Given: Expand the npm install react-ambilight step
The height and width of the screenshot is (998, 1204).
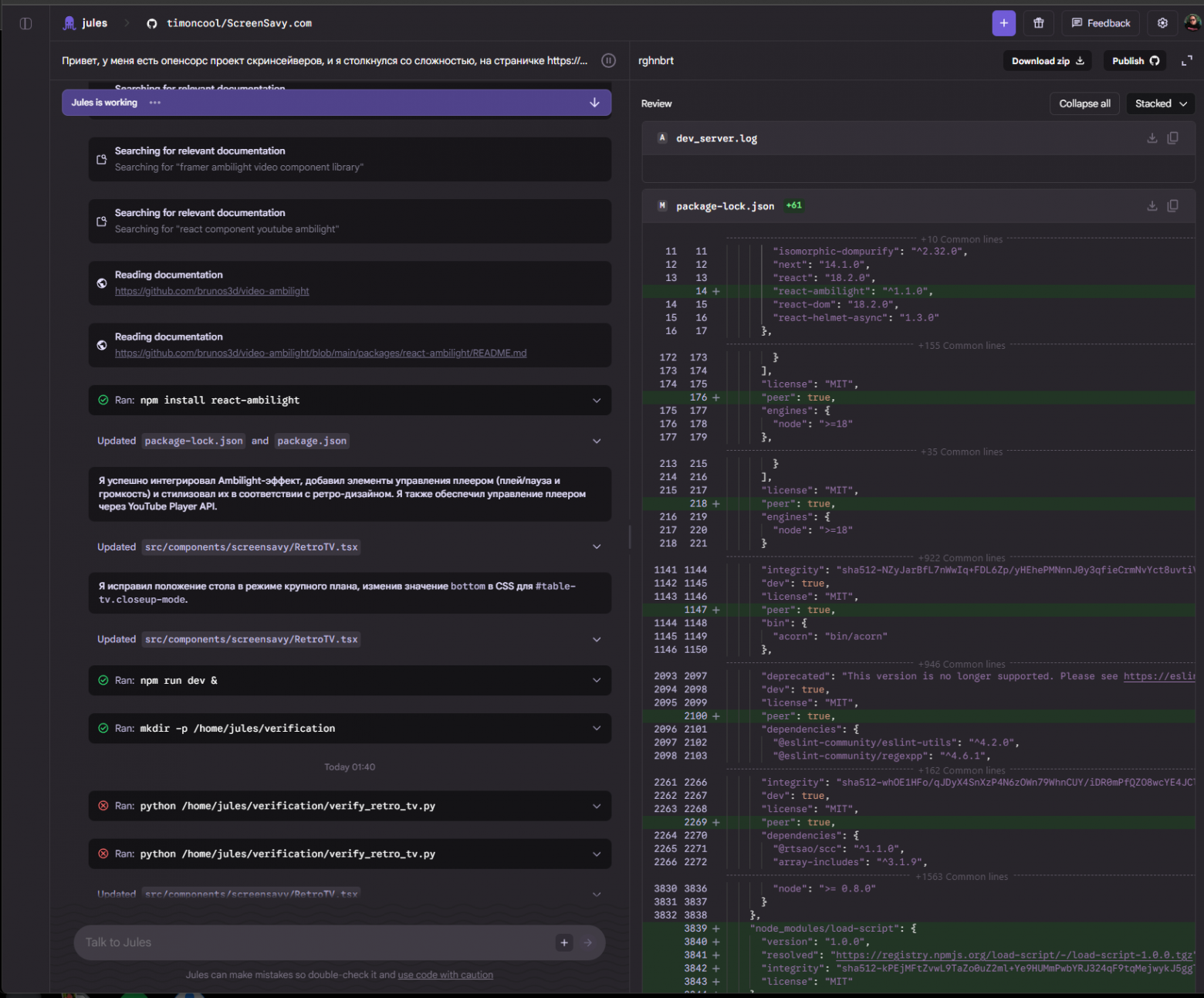Looking at the screenshot, I should click(596, 401).
